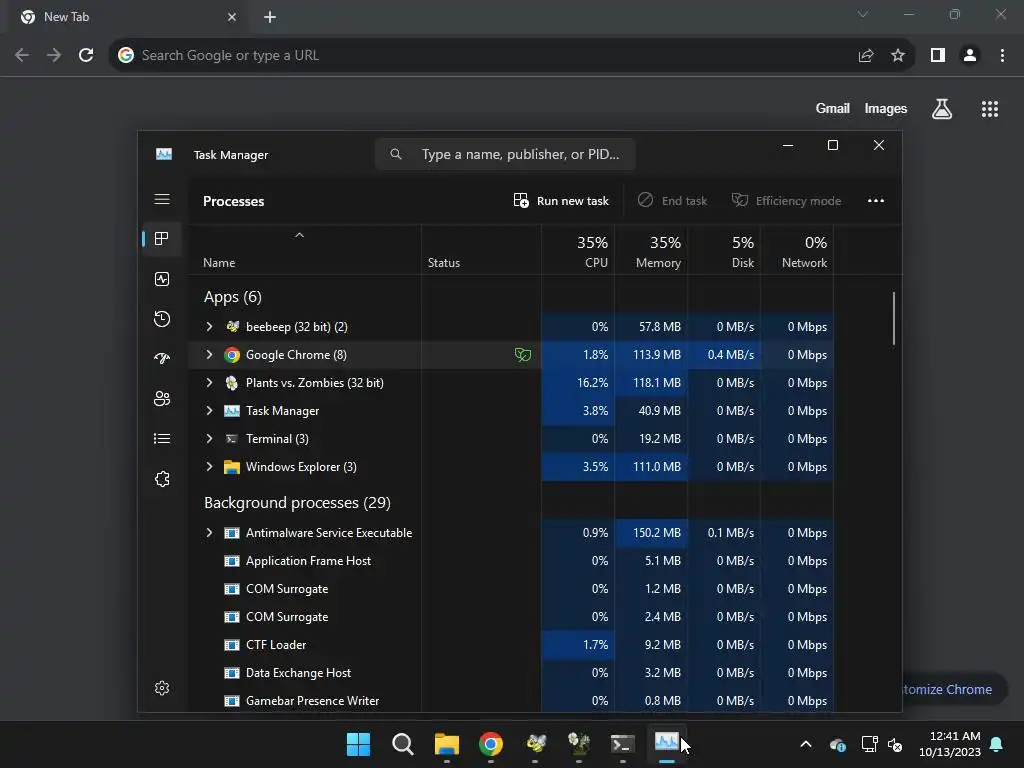Toggle the Chrome side panel icon
The image size is (1024, 768).
[x=938, y=56]
